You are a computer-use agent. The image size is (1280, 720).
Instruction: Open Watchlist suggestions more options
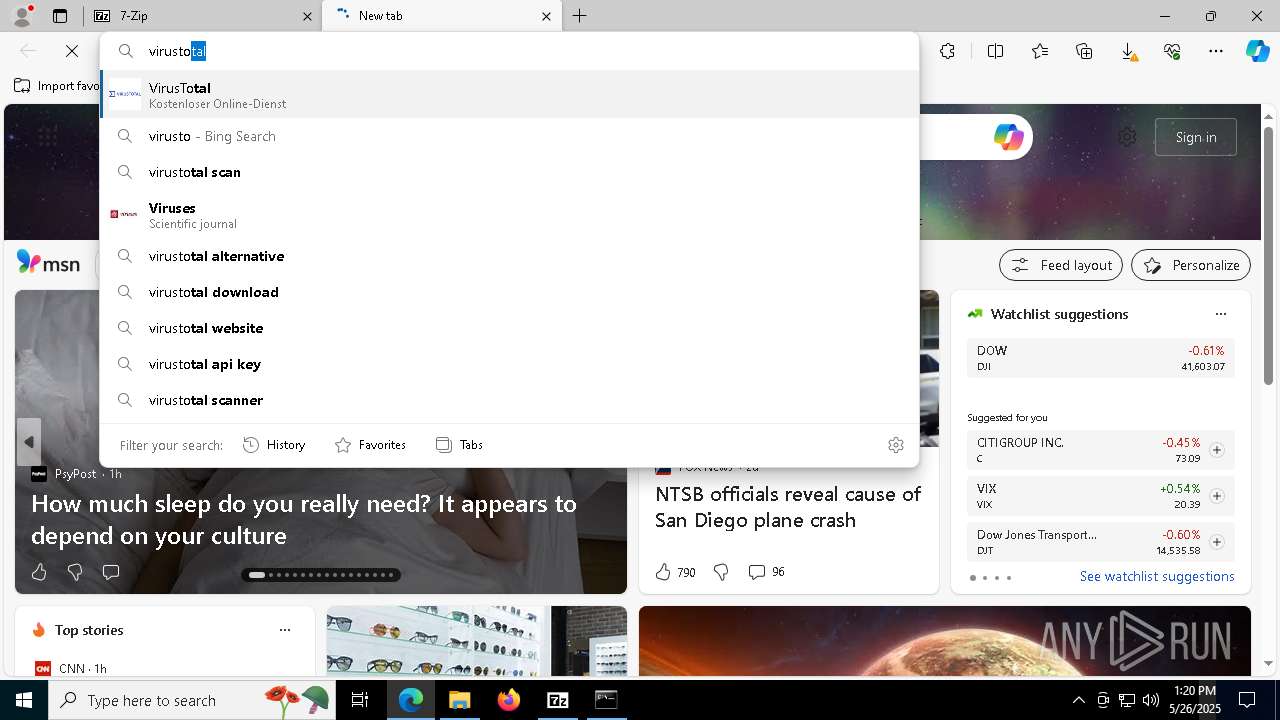(1220, 314)
